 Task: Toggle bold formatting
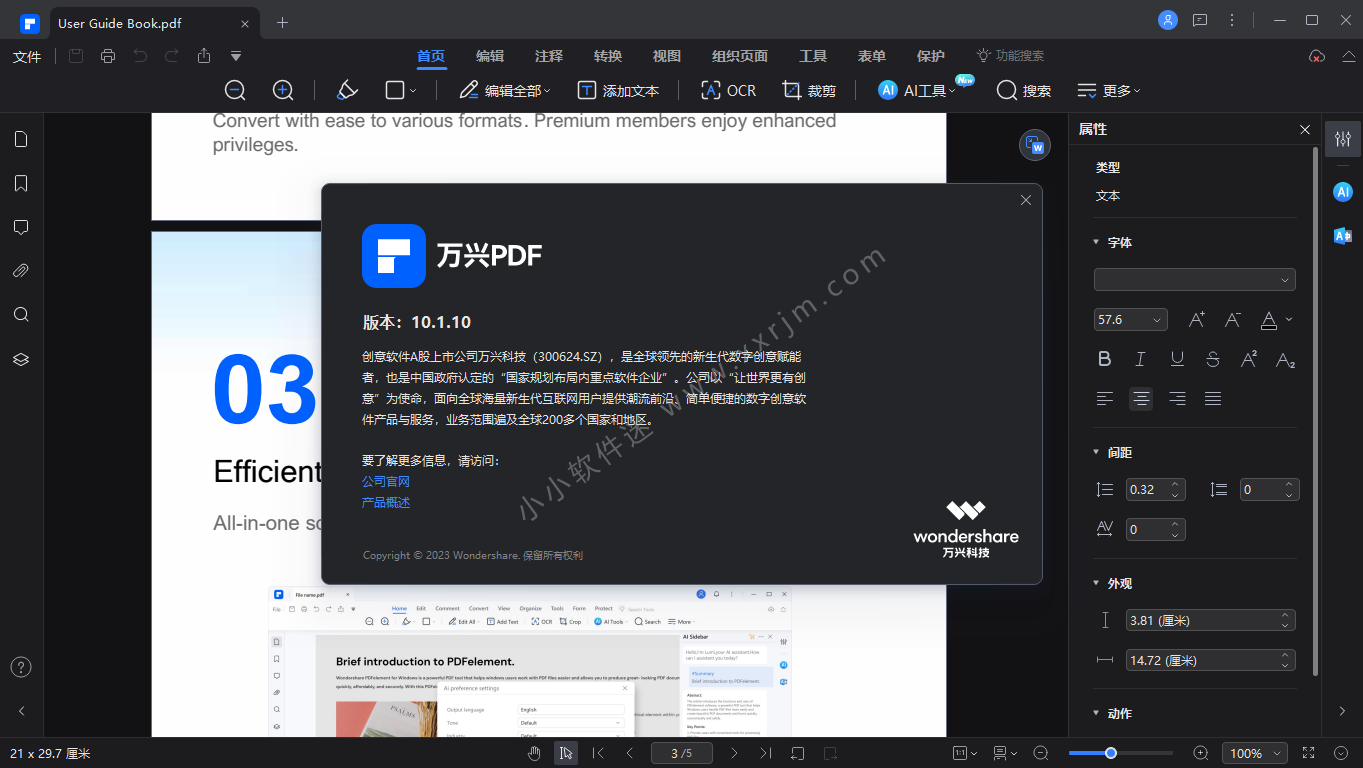point(1105,359)
